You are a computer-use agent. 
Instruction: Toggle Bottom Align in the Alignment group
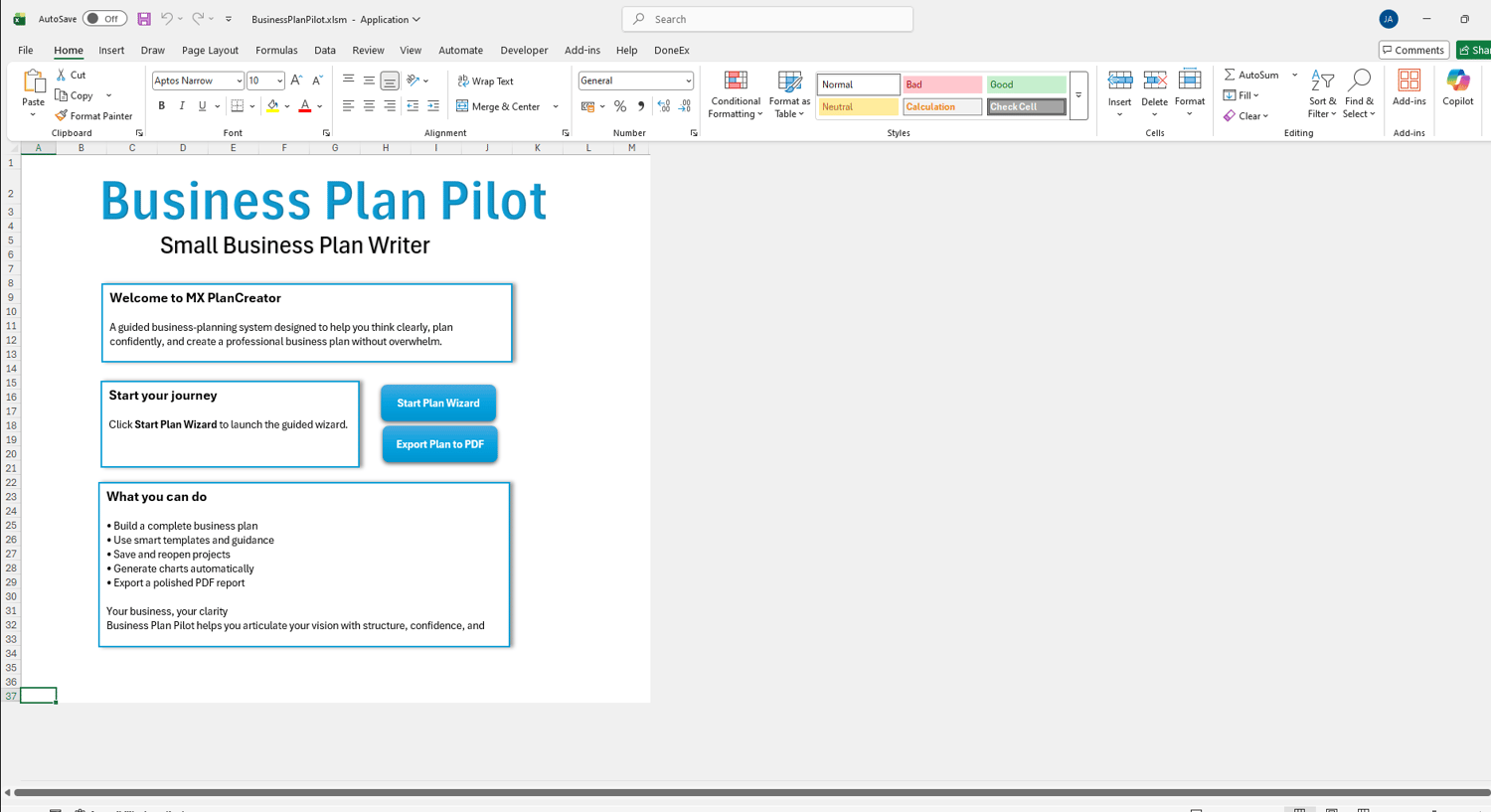pyautogui.click(x=390, y=81)
